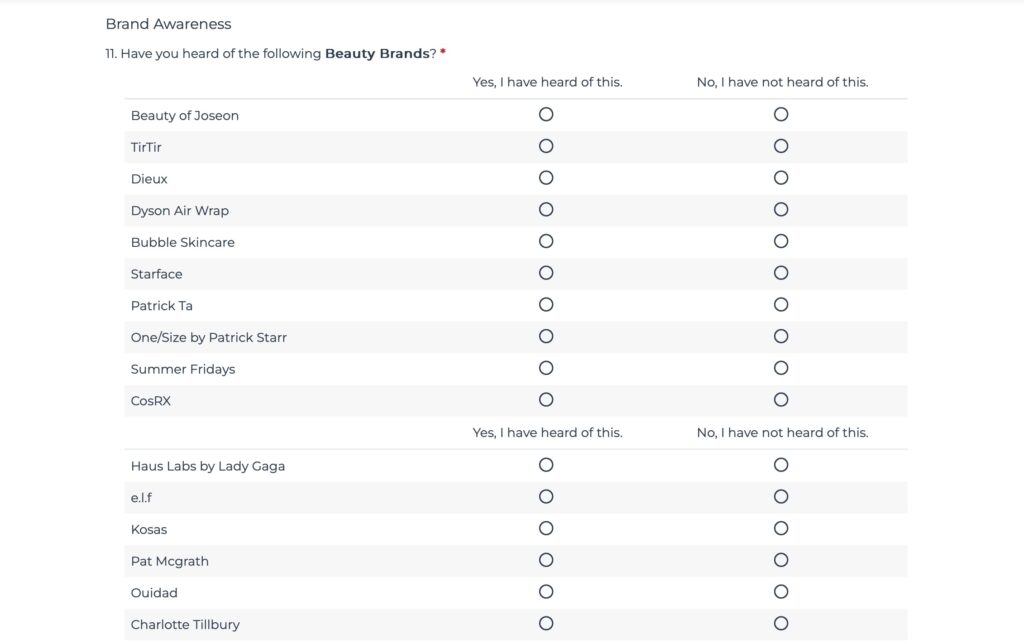1024x644 pixels.
Task: Choose Yes for Ouidad
Action: click(x=546, y=592)
